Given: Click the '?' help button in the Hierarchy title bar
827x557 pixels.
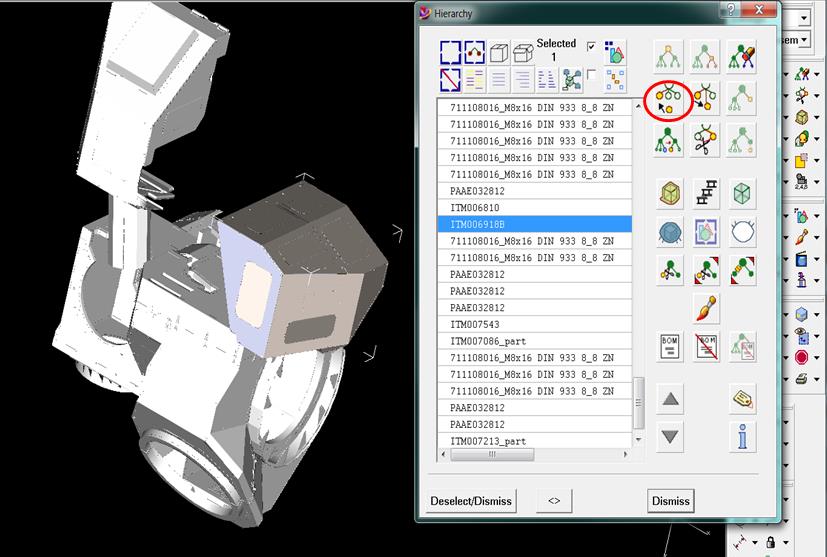Looking at the screenshot, I should tap(730, 10).
